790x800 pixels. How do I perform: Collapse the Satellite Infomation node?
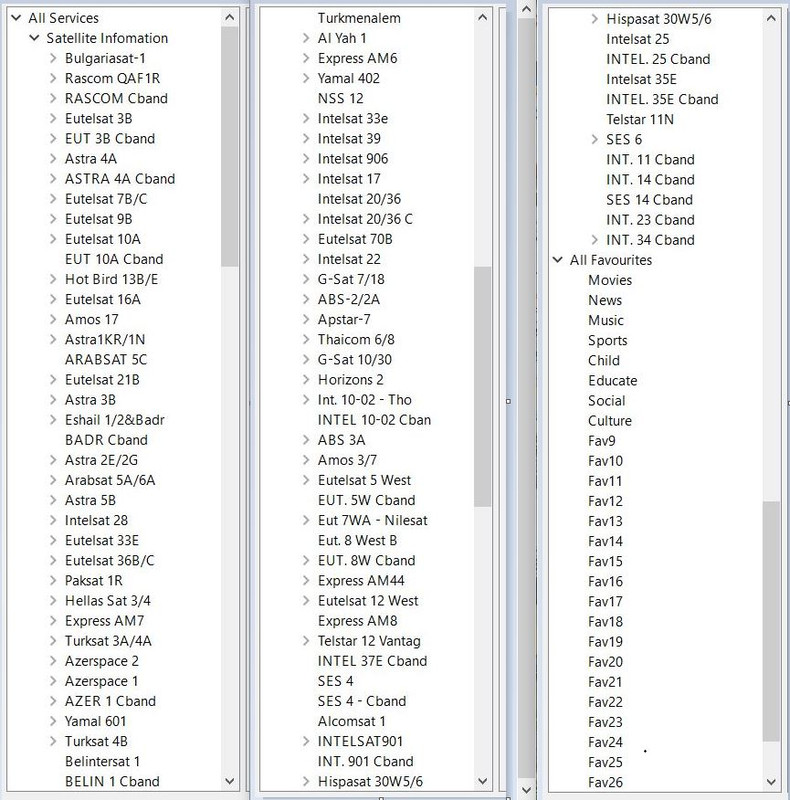[x=34, y=38]
